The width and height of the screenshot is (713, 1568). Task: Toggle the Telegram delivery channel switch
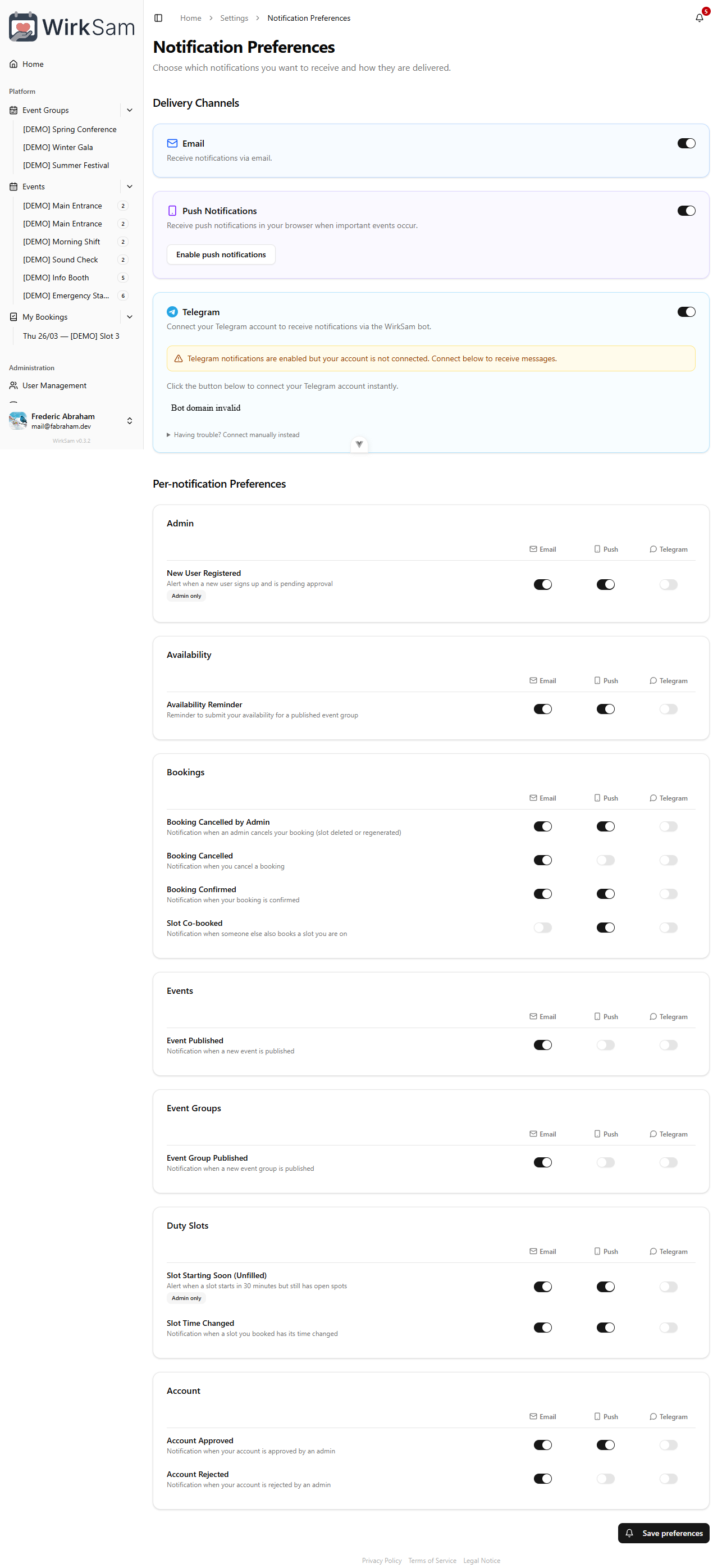tap(687, 312)
